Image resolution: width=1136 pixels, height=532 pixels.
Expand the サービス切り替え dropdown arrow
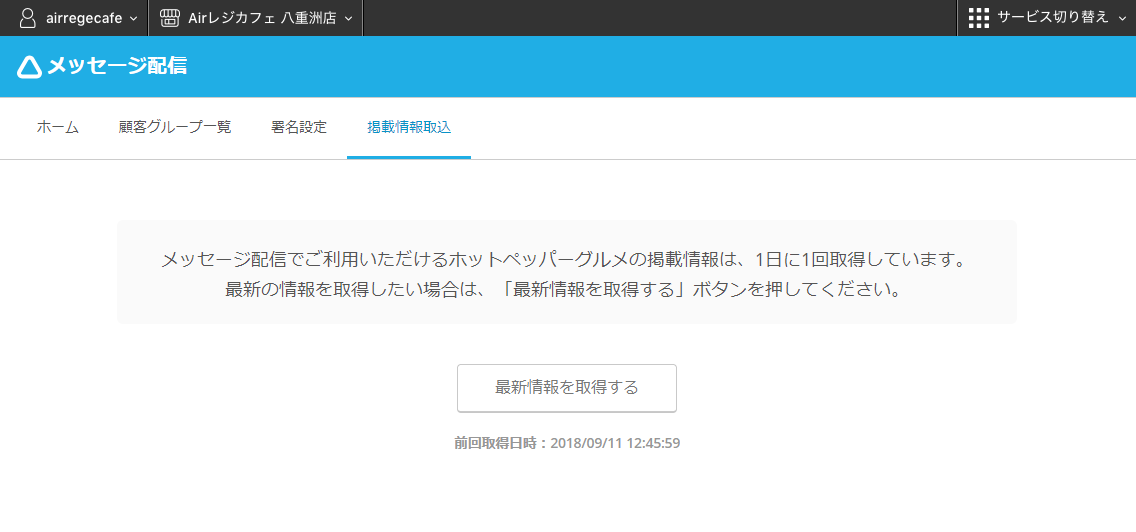pyautogui.click(x=1123, y=19)
